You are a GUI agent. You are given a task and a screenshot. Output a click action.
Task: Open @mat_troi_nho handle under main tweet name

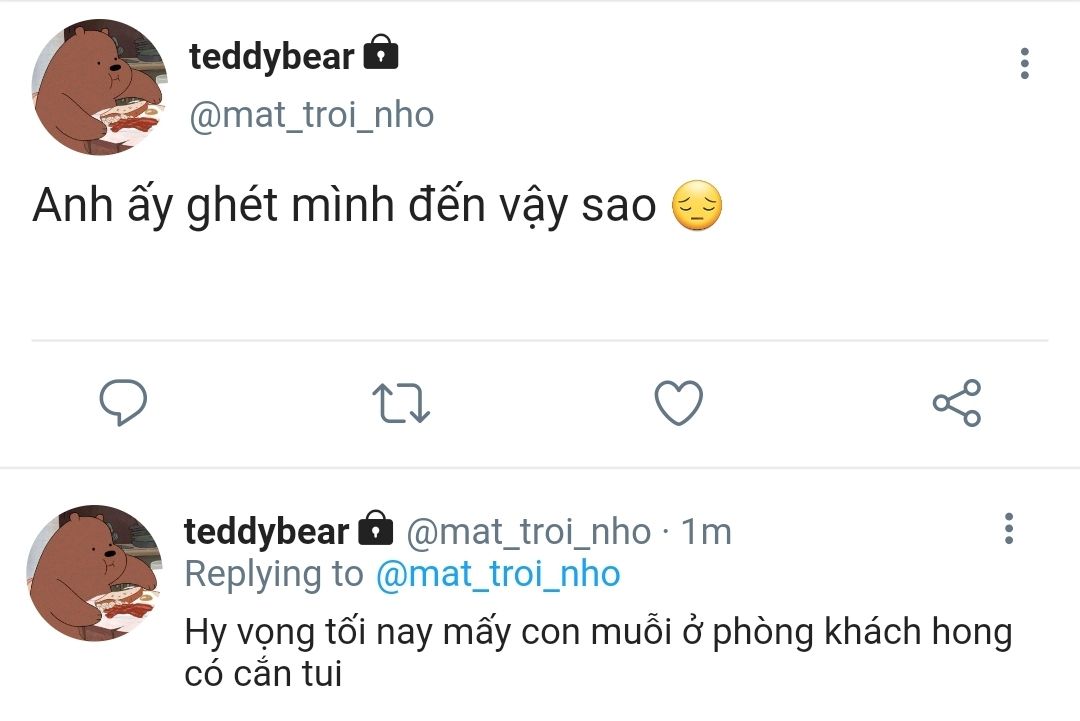coord(311,115)
